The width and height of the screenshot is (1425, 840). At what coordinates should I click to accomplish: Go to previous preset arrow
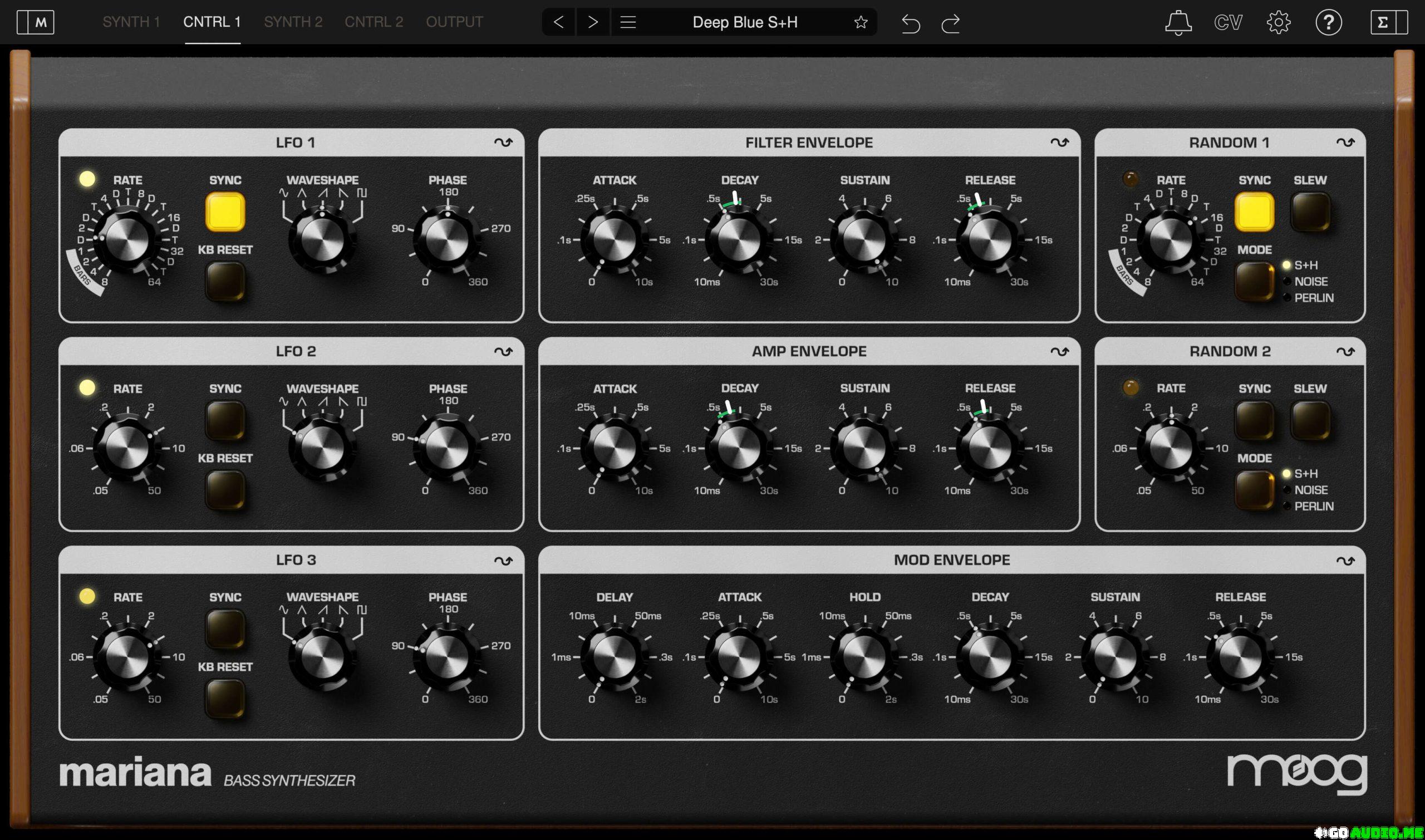[558, 22]
